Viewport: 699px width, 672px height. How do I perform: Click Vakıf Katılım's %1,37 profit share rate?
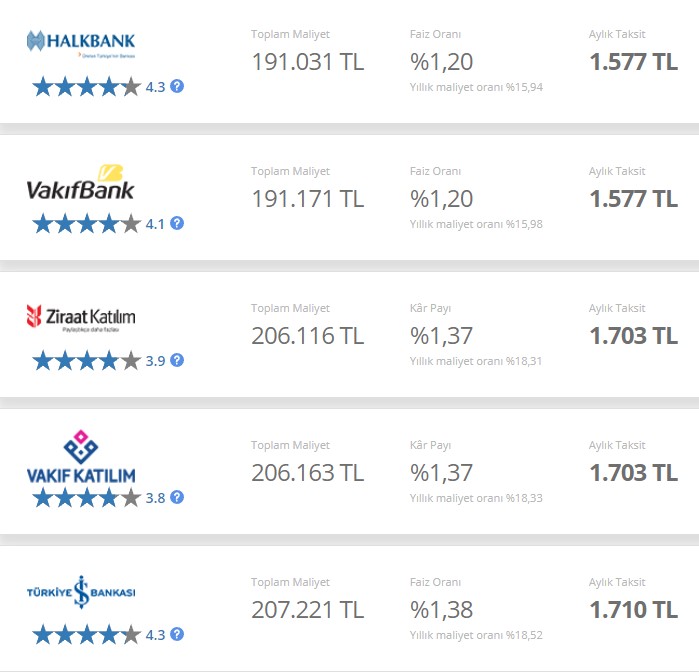click(x=441, y=473)
